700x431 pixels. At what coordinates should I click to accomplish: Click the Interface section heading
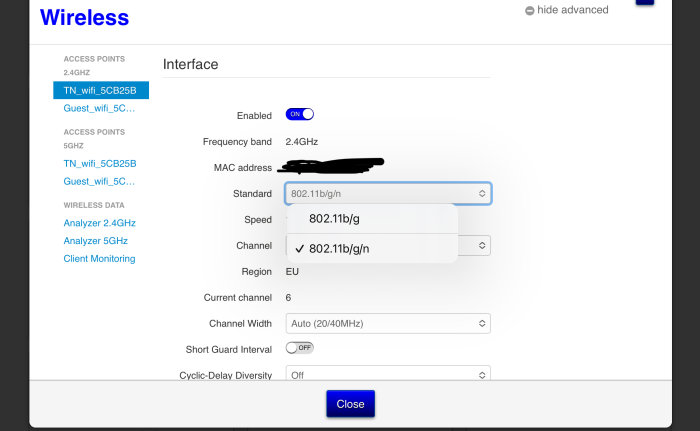pyautogui.click(x=191, y=64)
